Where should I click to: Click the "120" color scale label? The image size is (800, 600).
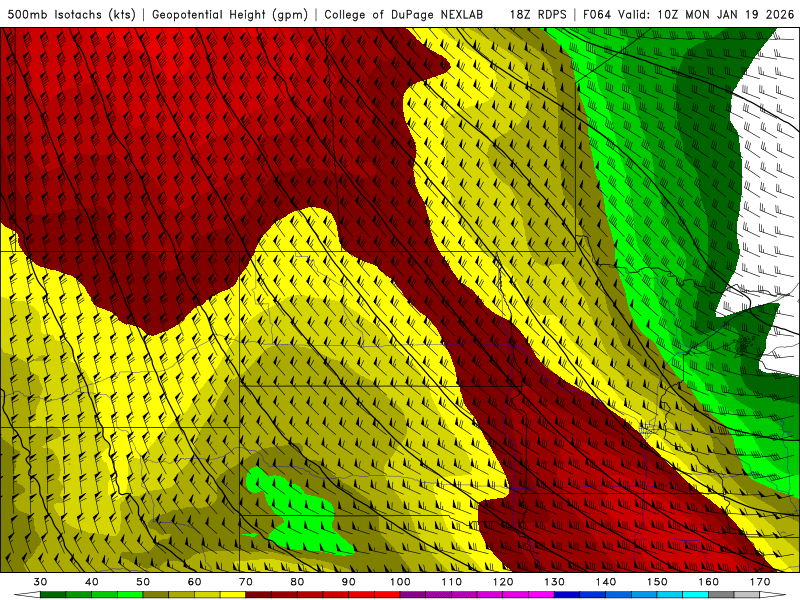(503, 582)
